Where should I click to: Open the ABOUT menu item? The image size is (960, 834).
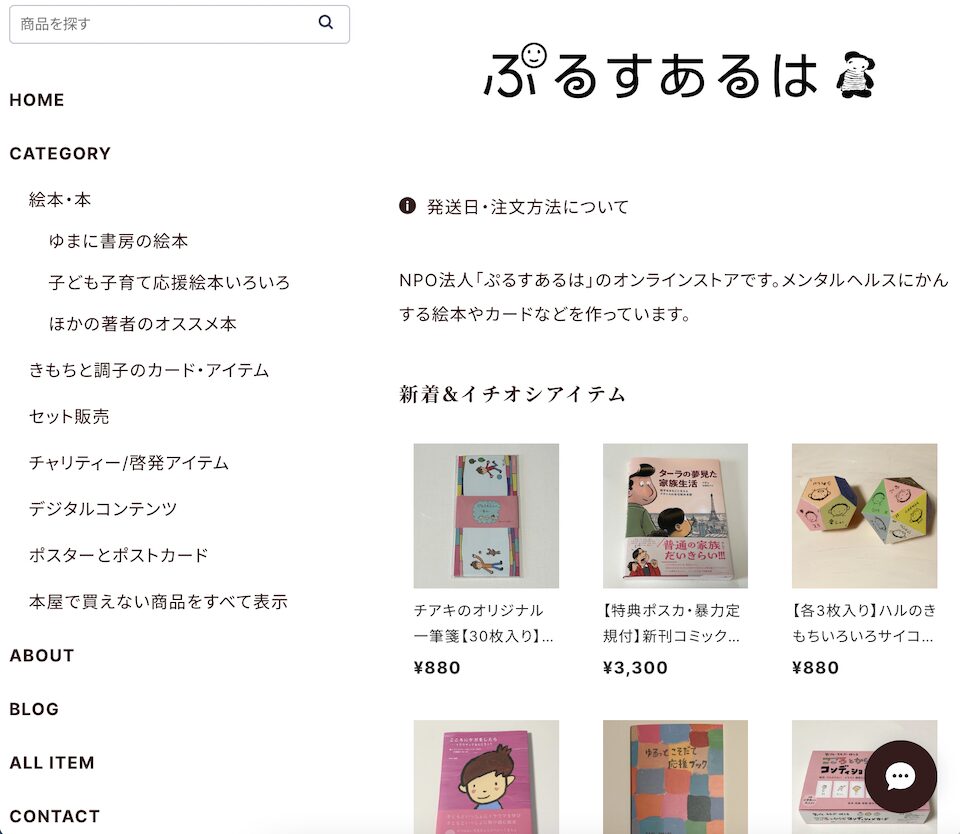[x=42, y=655]
